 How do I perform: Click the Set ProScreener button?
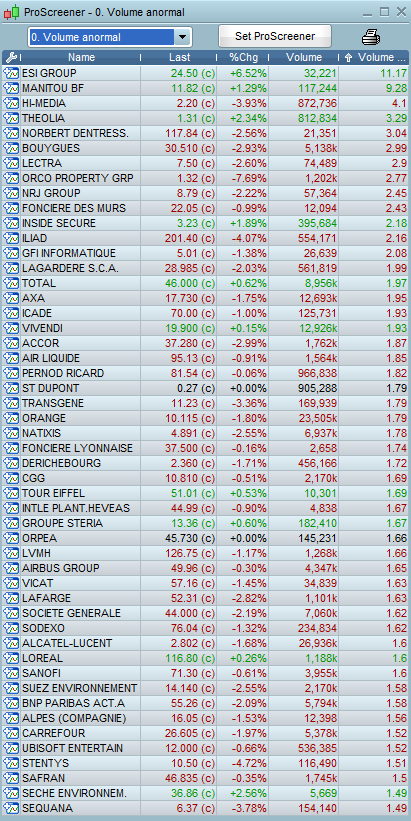pos(275,36)
